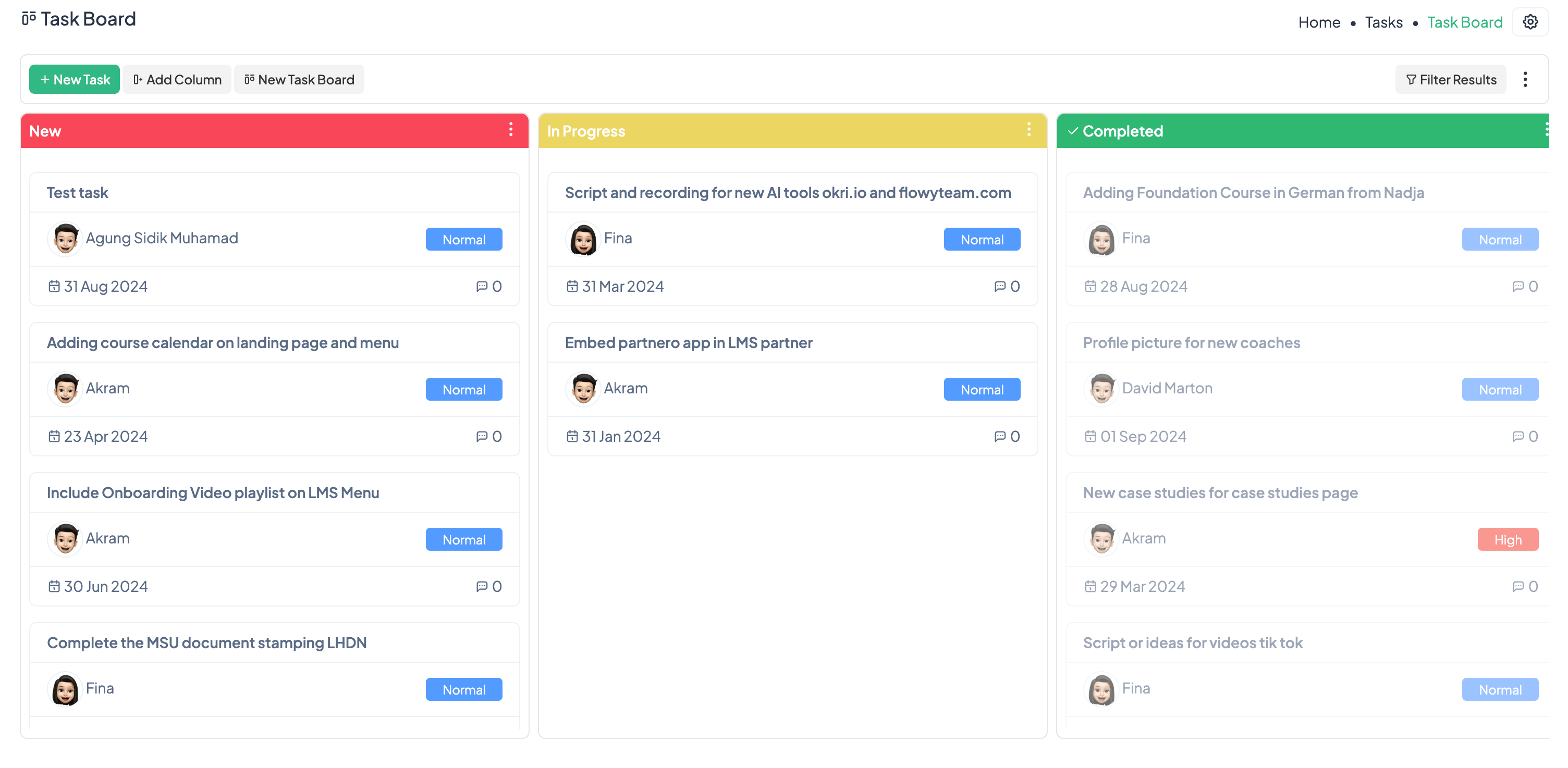Click the High priority badge

coord(1507,540)
